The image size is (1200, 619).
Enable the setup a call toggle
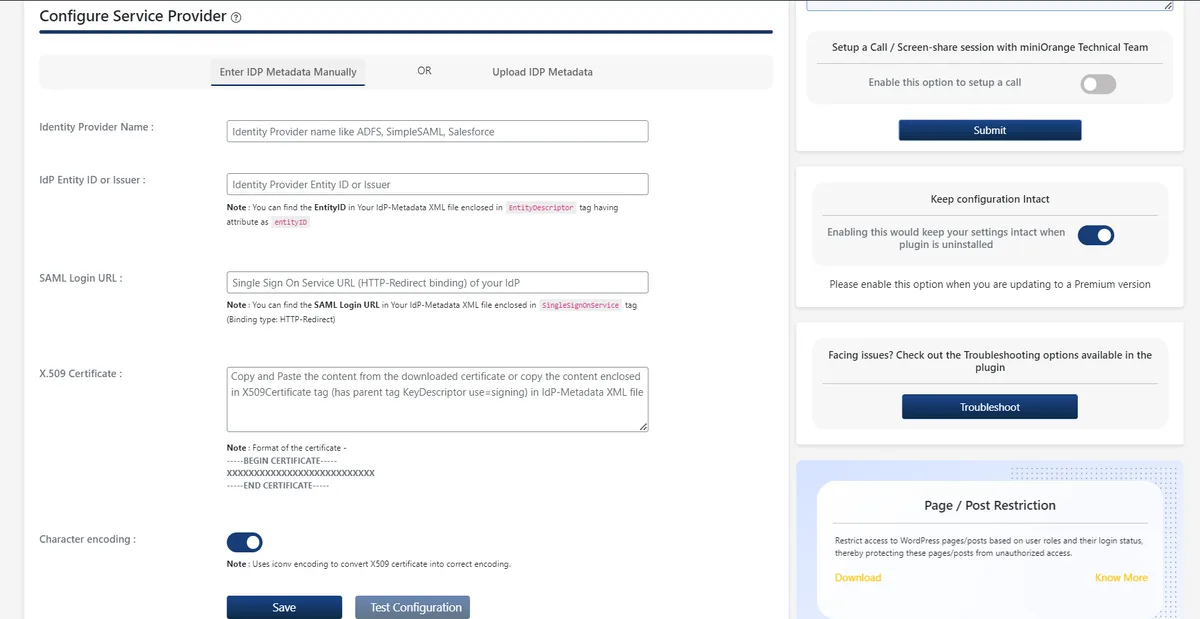click(x=1098, y=84)
